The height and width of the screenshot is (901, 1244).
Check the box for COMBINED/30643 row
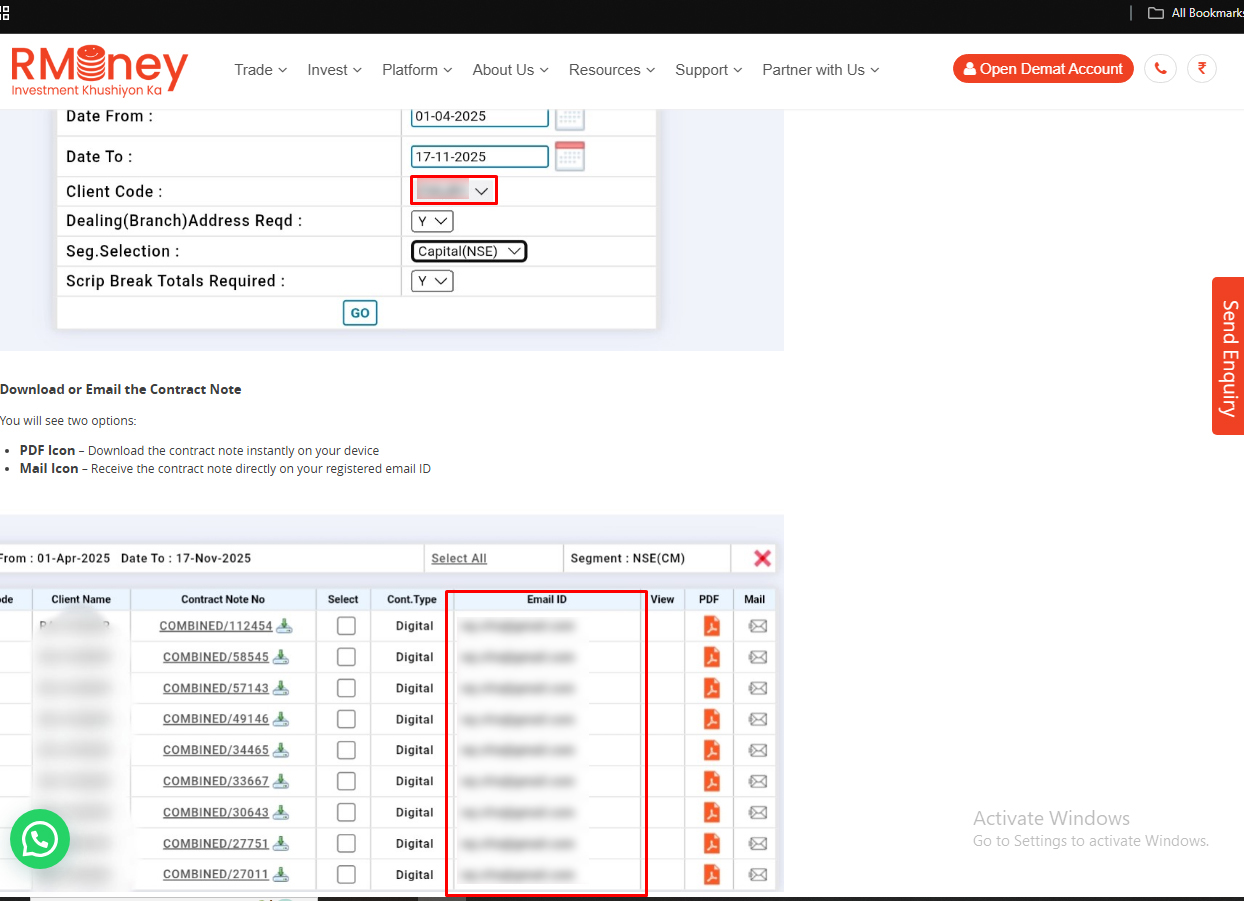[x=346, y=812]
